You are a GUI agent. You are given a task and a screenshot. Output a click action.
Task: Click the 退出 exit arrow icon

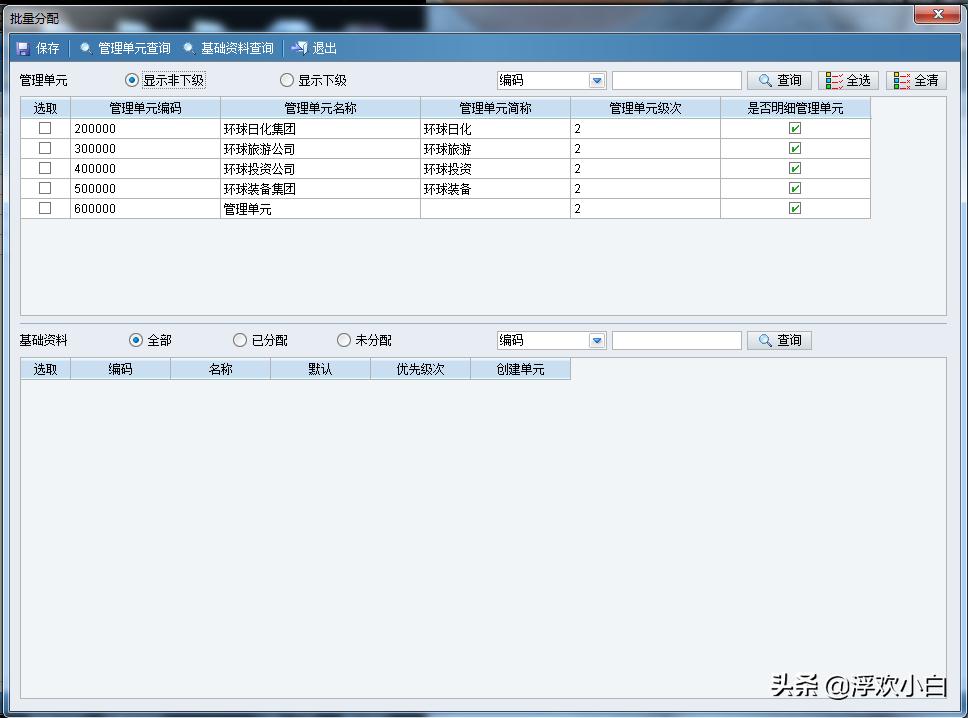(297, 47)
